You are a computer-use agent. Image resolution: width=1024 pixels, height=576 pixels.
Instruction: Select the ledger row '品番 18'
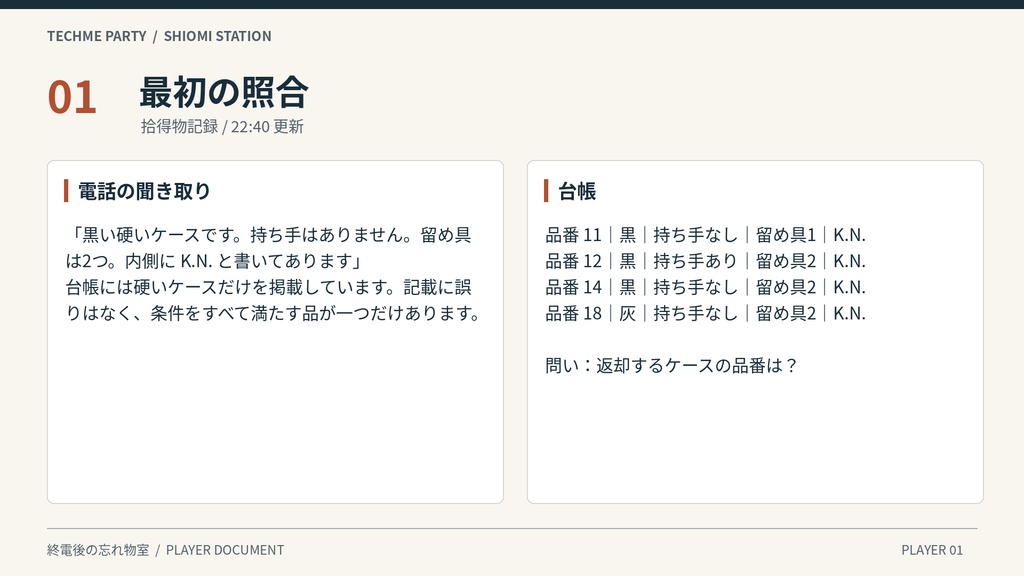click(x=705, y=313)
